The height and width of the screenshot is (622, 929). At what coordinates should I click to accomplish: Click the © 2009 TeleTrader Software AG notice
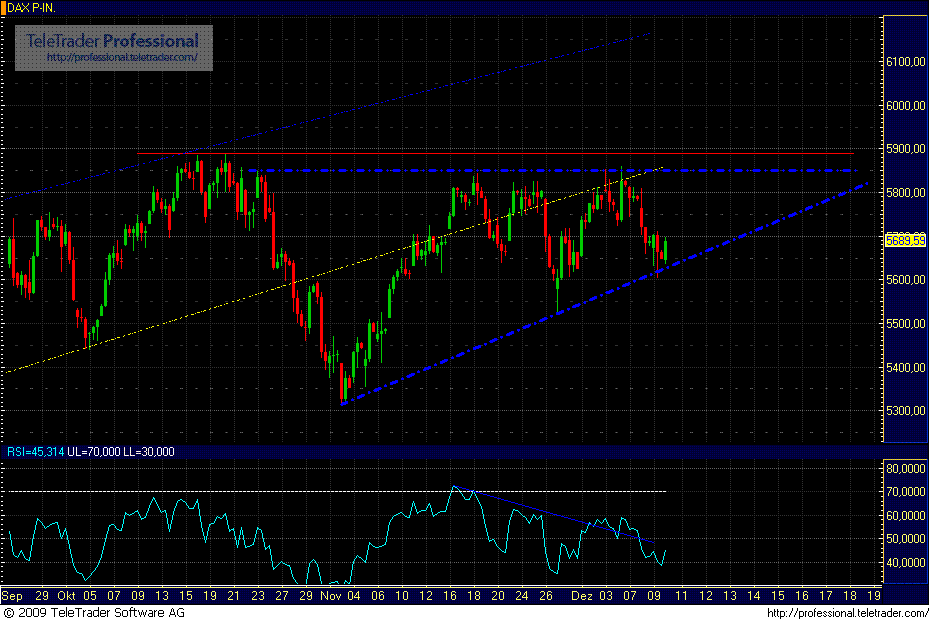(x=94, y=613)
